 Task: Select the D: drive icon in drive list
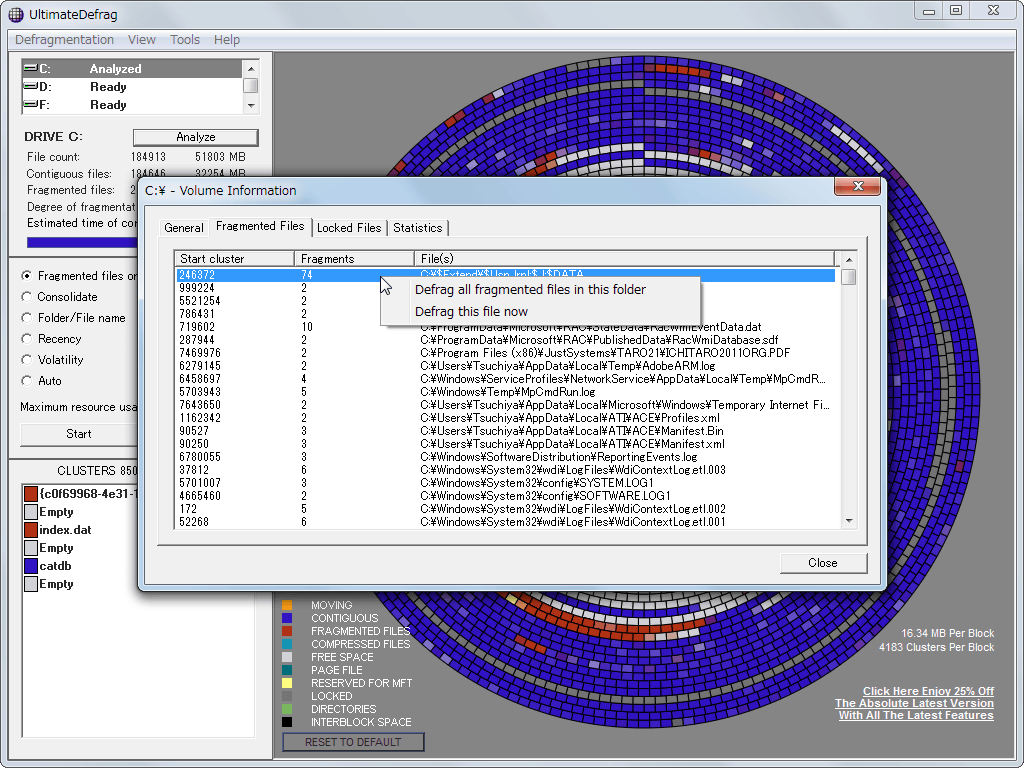point(30,86)
